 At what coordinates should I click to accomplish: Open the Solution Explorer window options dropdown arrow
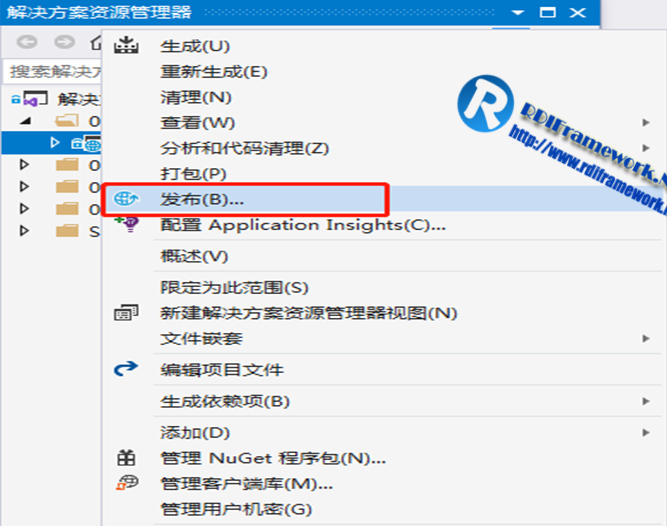(517, 12)
